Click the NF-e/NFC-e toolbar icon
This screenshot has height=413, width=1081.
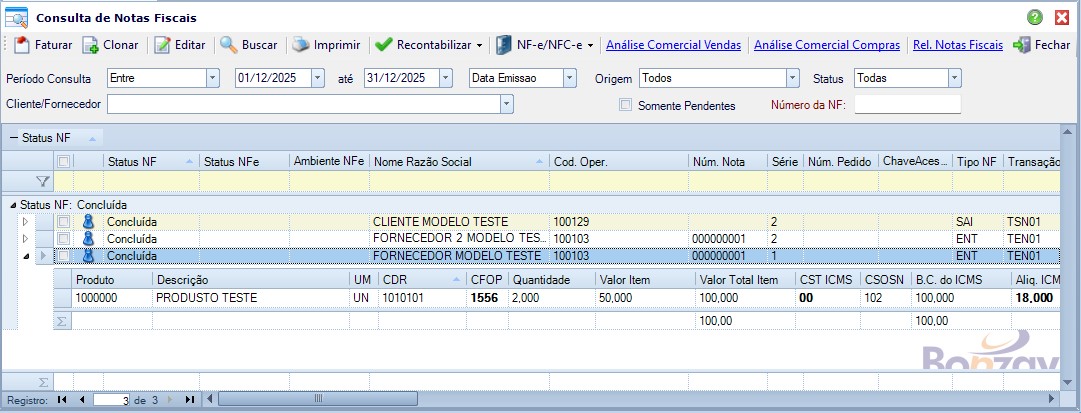click(x=505, y=45)
